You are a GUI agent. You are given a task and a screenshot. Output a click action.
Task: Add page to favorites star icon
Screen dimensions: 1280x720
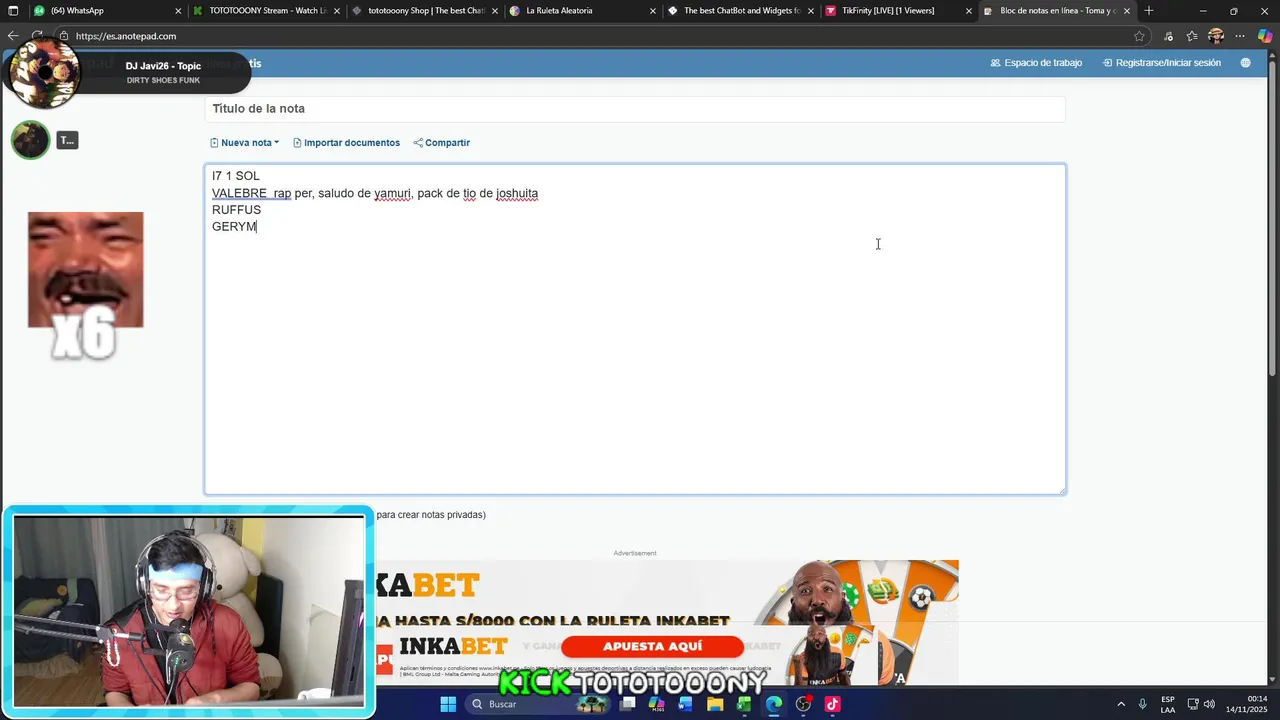(1139, 36)
